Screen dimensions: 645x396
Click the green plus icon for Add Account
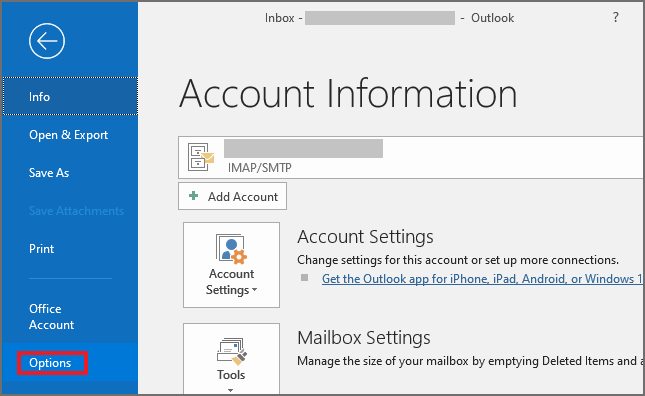click(x=193, y=196)
